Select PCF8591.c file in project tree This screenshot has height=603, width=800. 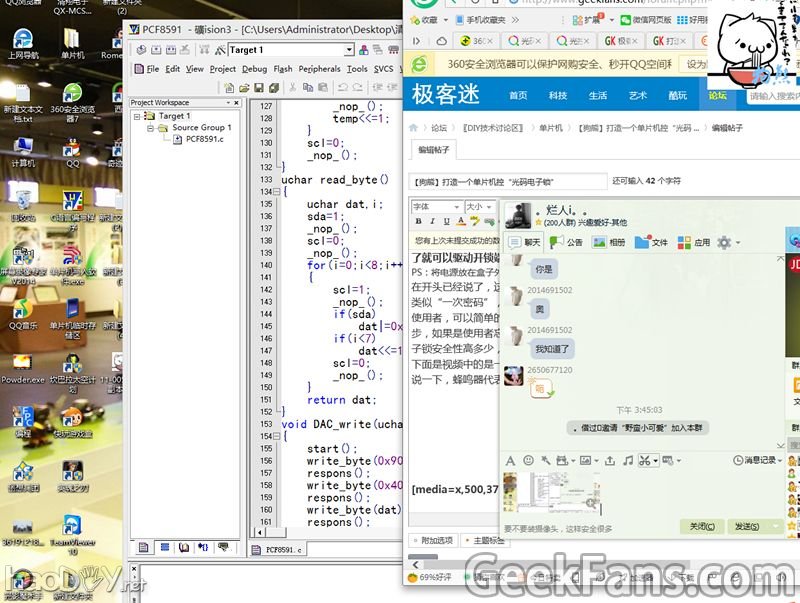(204, 139)
